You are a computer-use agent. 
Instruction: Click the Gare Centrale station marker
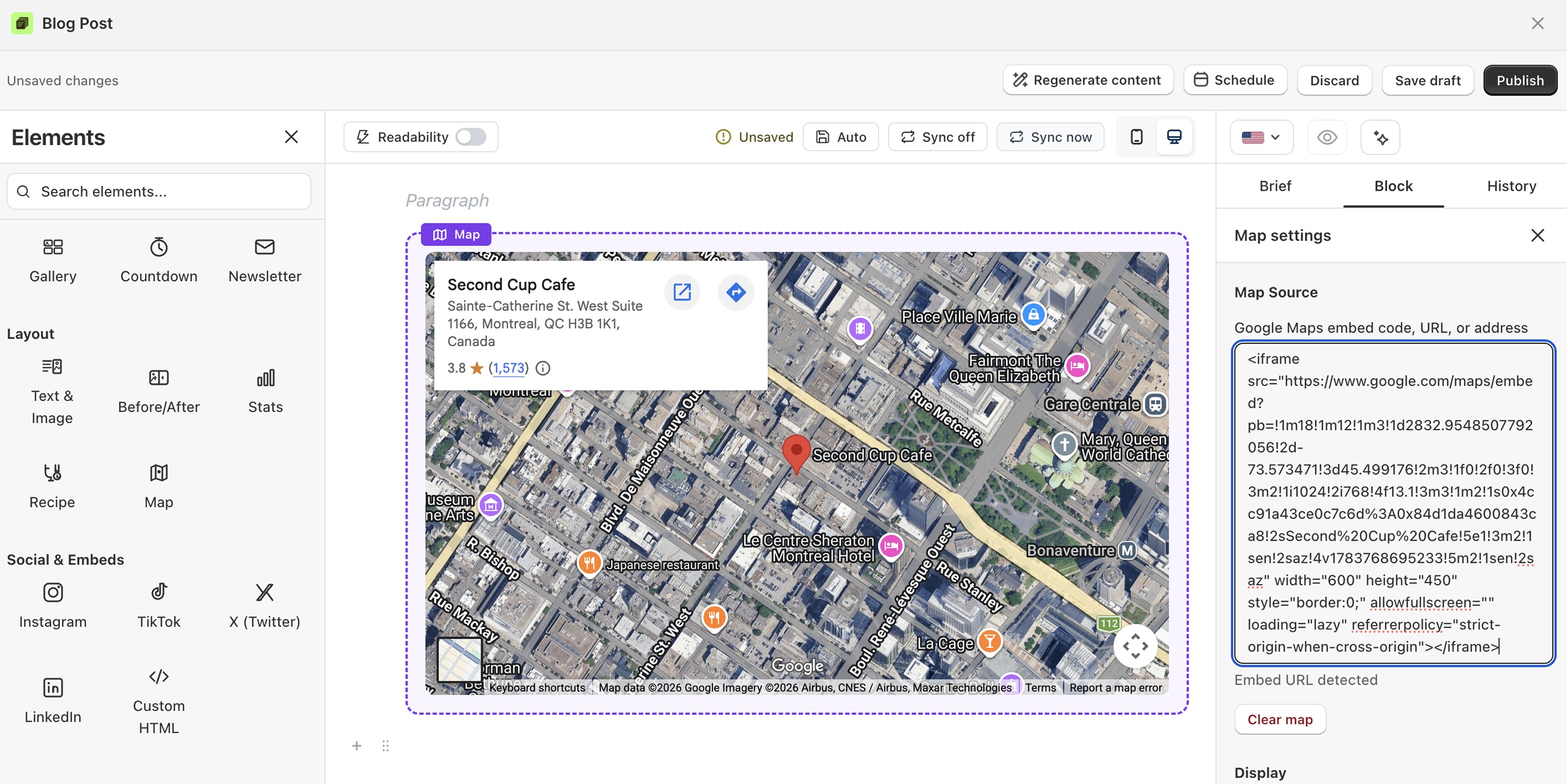1155,404
